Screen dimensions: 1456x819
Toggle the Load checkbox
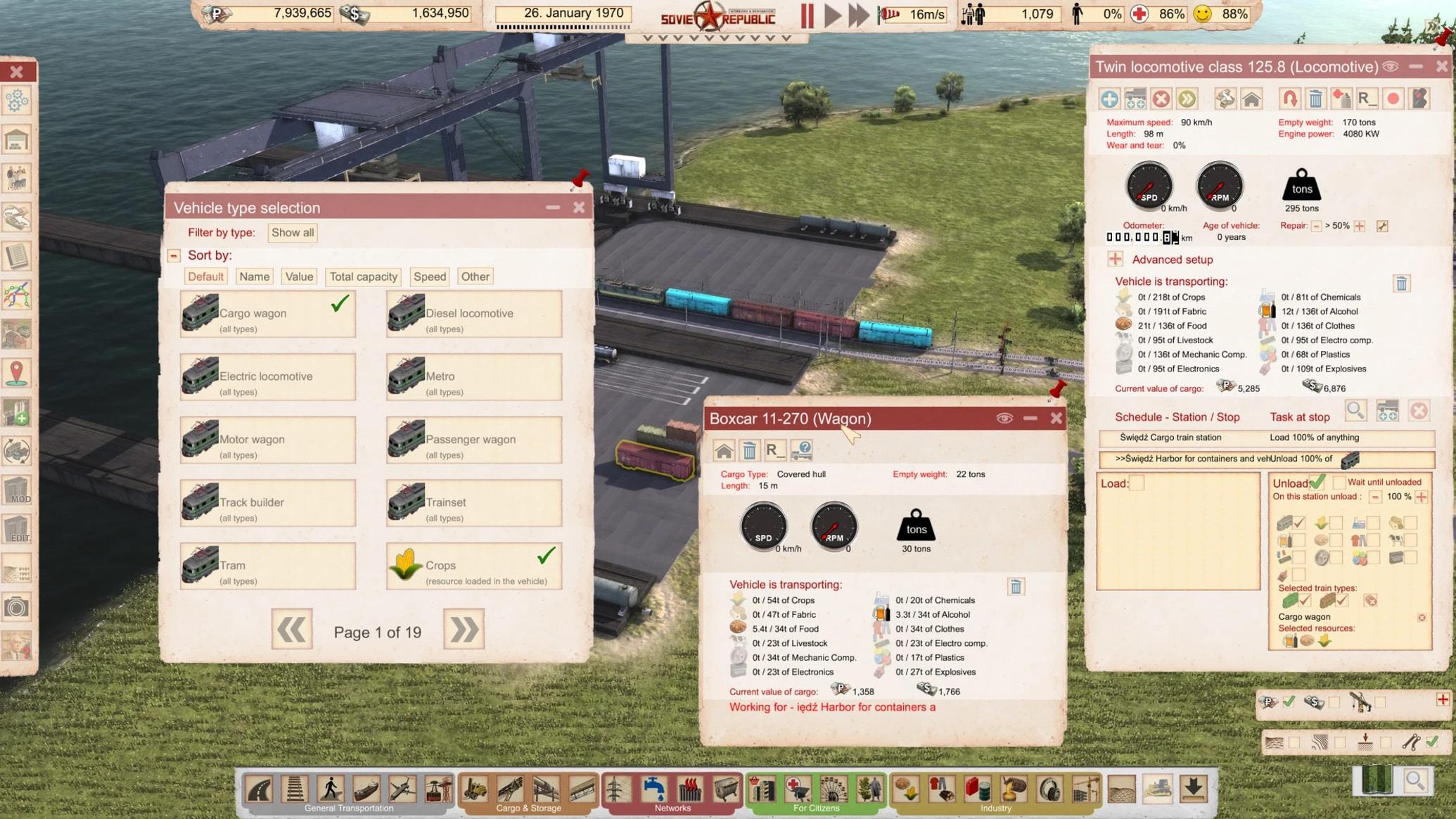tap(1137, 483)
